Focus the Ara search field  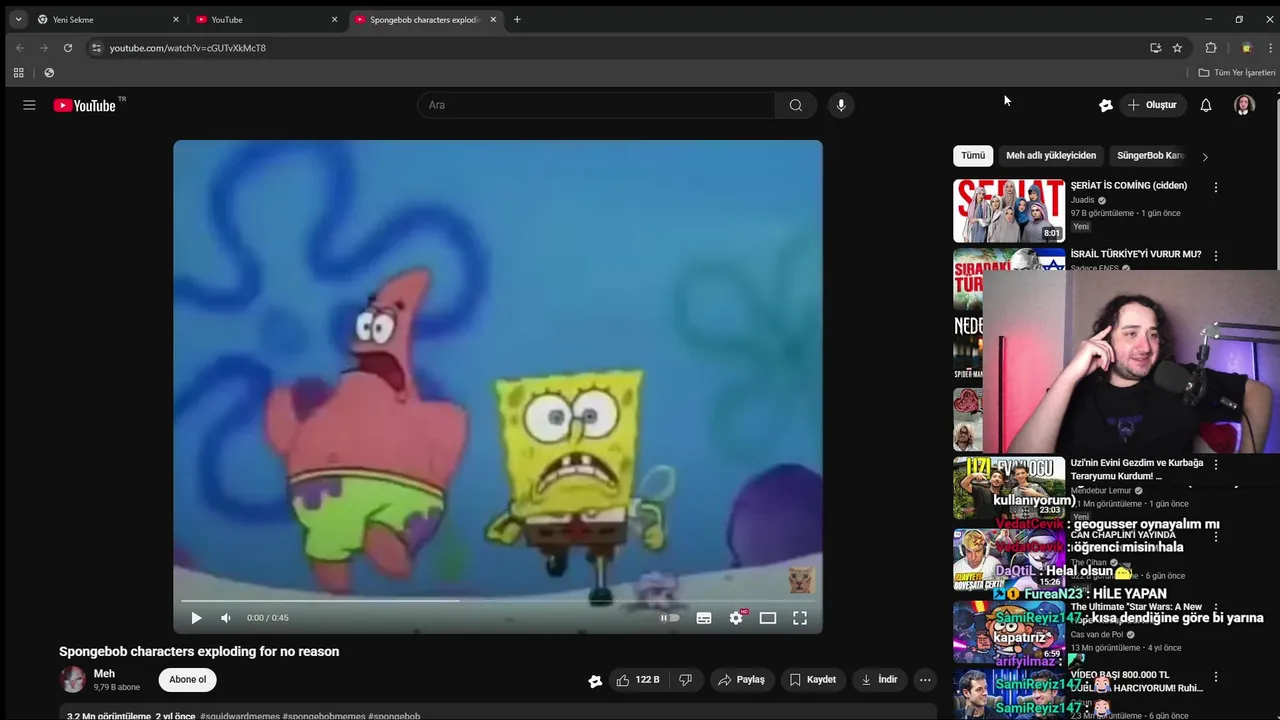coord(596,105)
